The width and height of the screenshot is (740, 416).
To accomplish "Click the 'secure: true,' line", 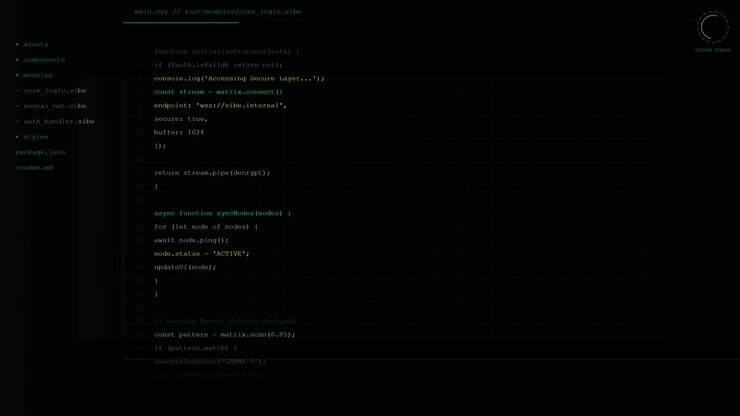I will pos(181,119).
